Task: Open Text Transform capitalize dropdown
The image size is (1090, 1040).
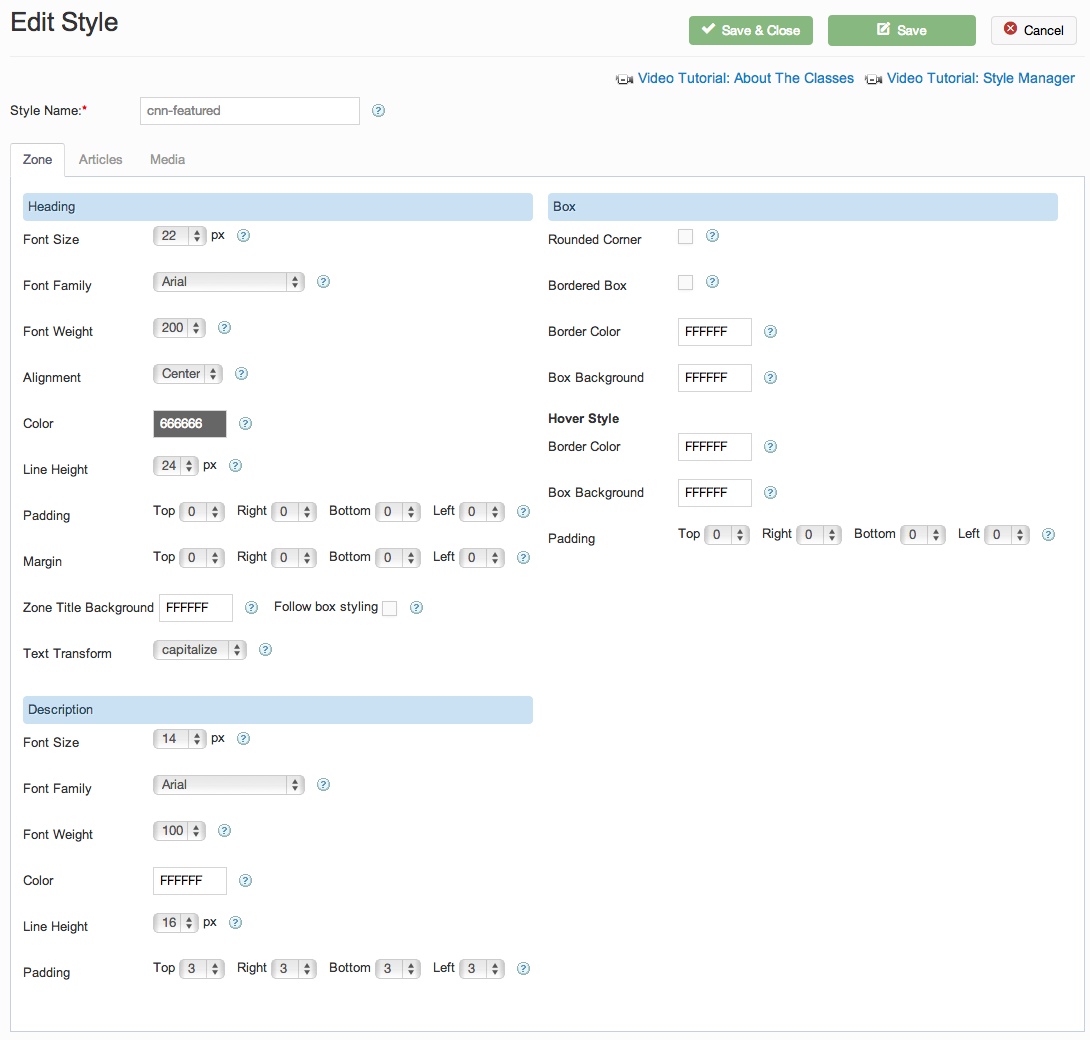Action: click(200, 649)
